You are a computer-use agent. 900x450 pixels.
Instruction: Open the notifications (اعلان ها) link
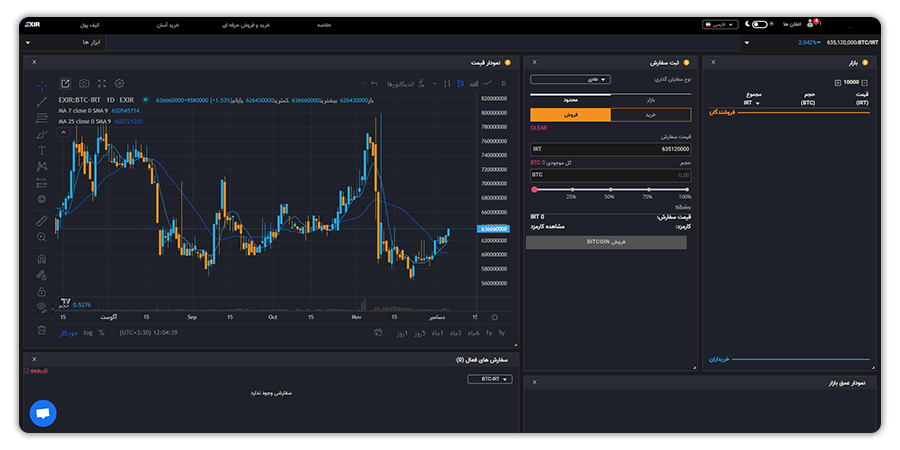(x=792, y=24)
